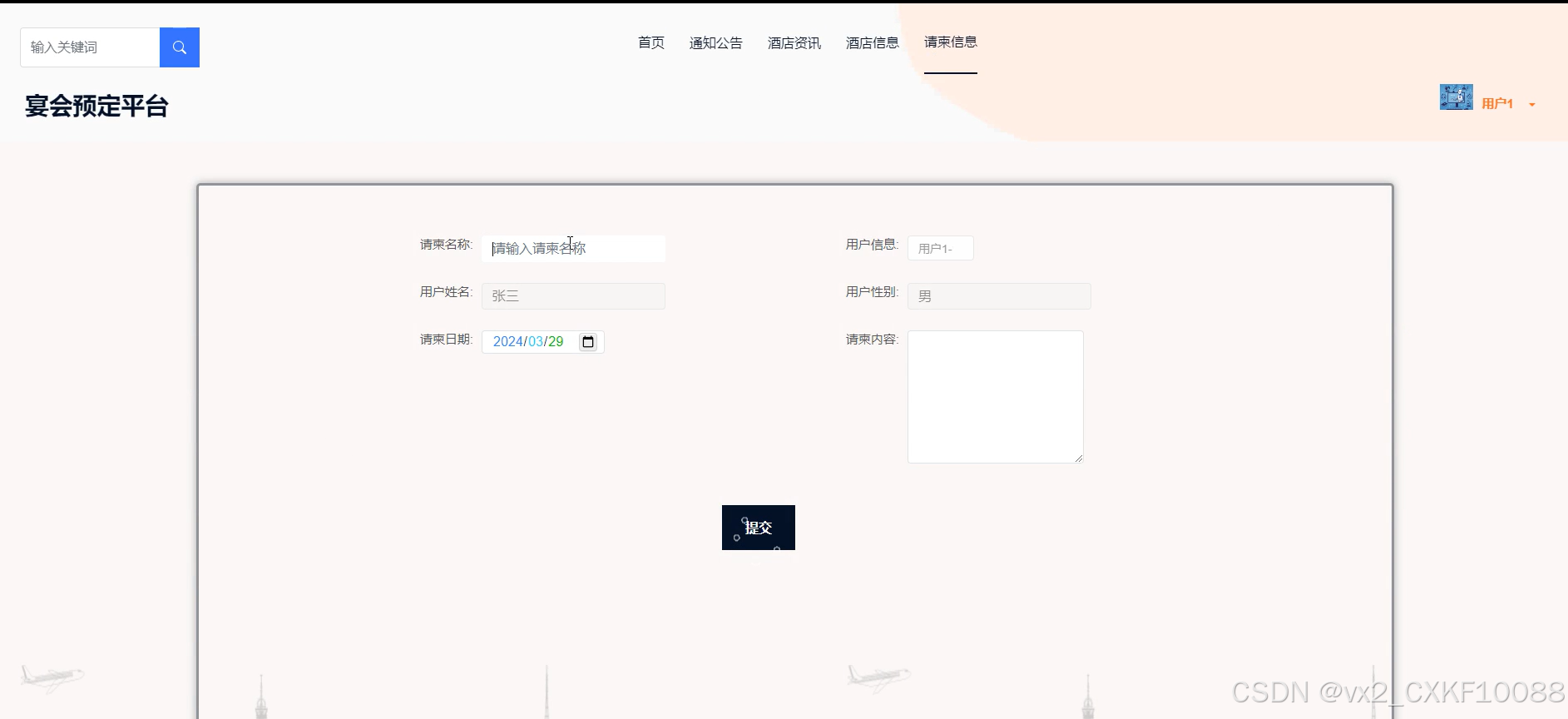Open the calendar picker icon in date field
Viewport: 1568px width, 719px height.
(588, 342)
